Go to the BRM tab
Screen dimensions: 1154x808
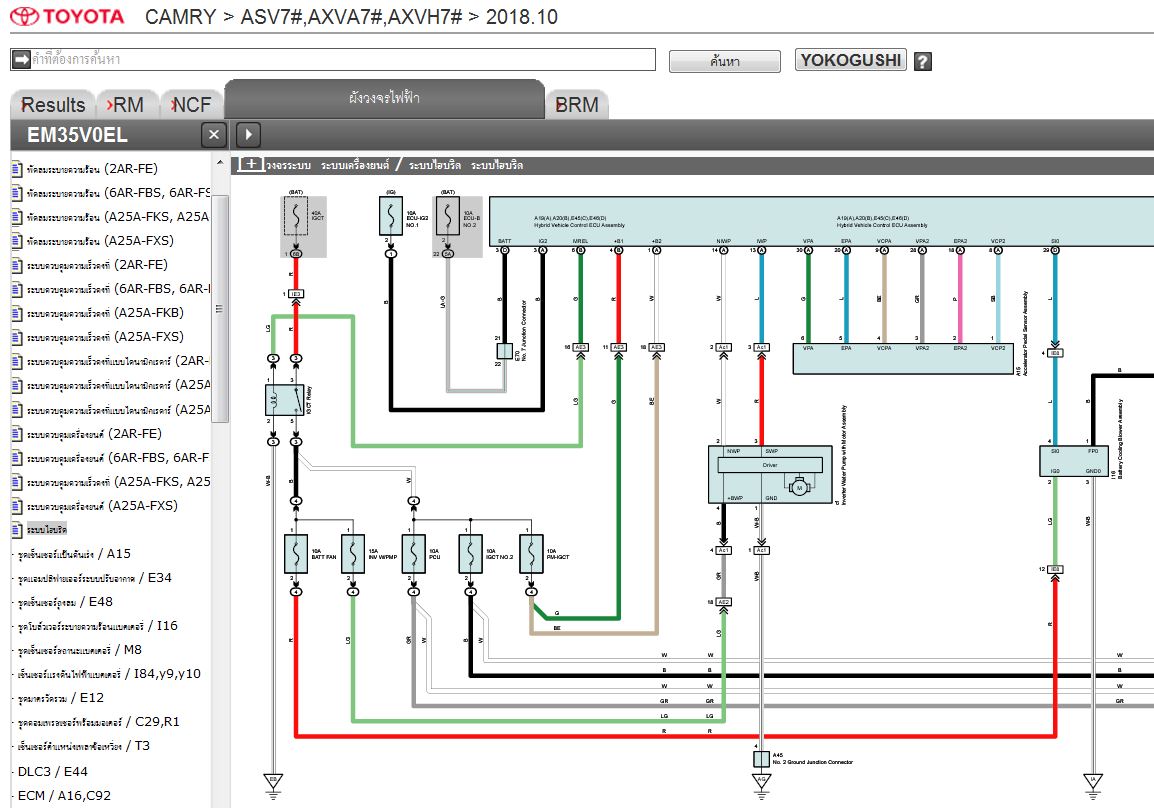click(x=576, y=105)
